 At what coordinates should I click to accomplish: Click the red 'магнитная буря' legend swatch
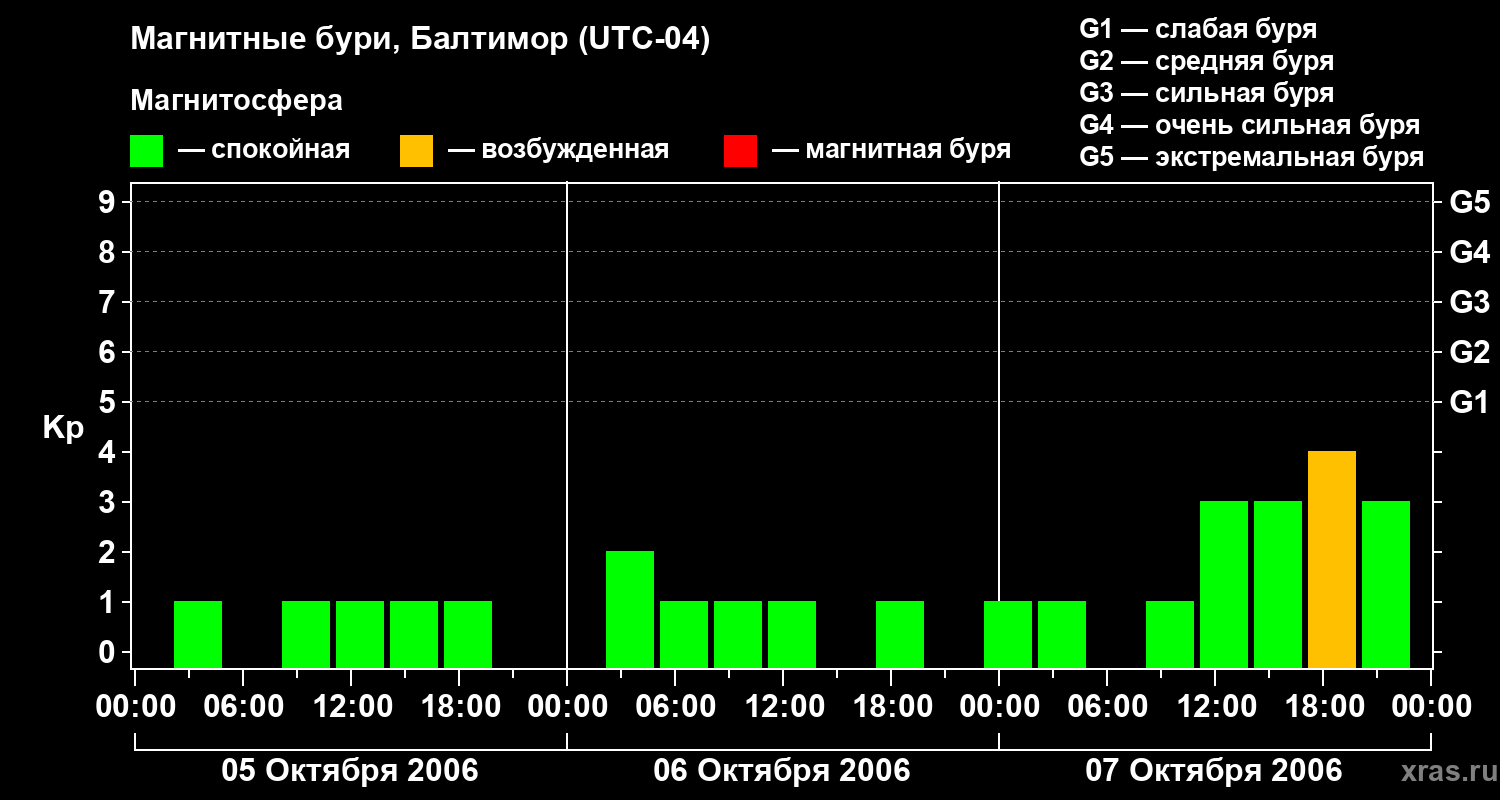click(740, 151)
